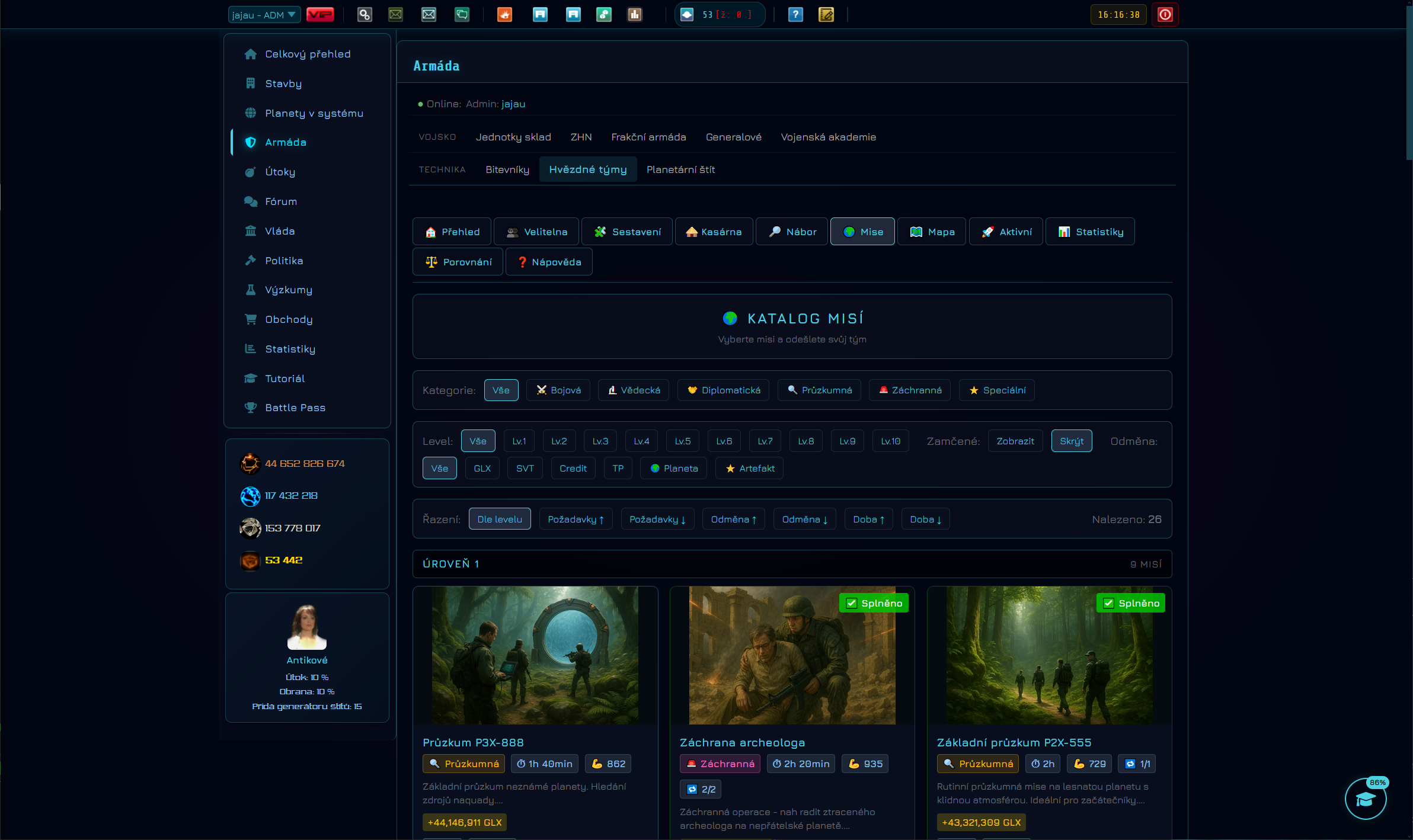Go to Výzkumy in the sidebar
Screen dimensions: 1413x840
click(x=289, y=290)
